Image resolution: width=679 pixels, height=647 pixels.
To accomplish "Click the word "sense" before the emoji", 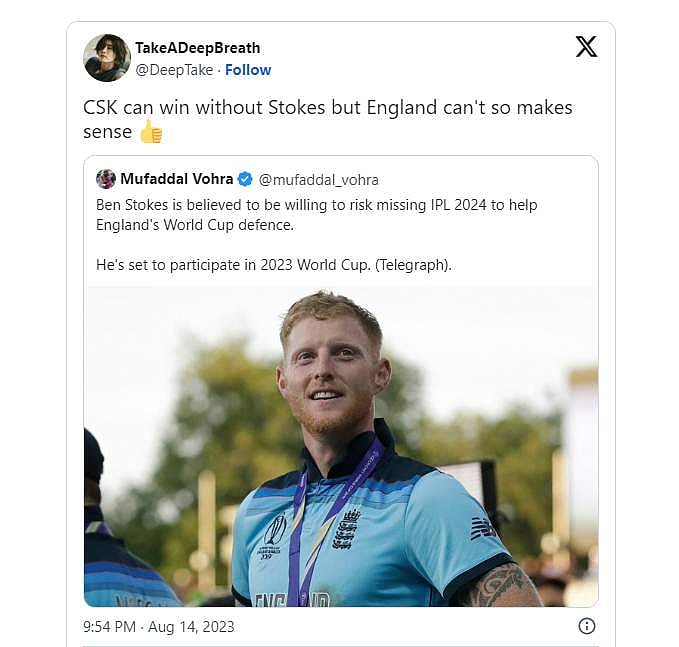I will click(x=107, y=132).
